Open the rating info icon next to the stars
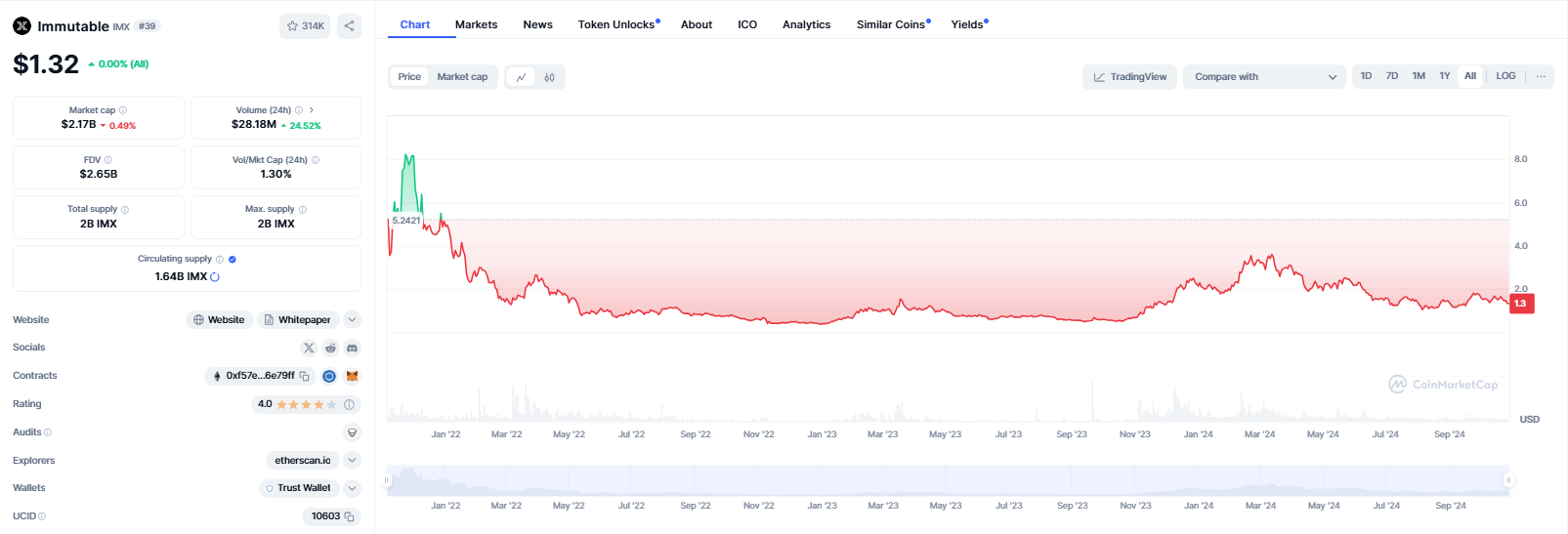Image resolution: width=1568 pixels, height=534 pixels. point(349,404)
